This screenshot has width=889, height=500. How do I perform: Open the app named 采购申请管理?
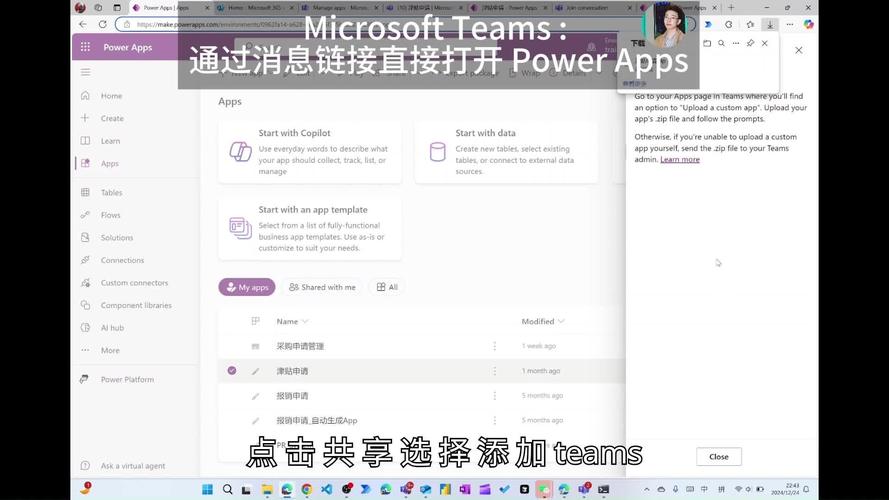click(x=300, y=346)
